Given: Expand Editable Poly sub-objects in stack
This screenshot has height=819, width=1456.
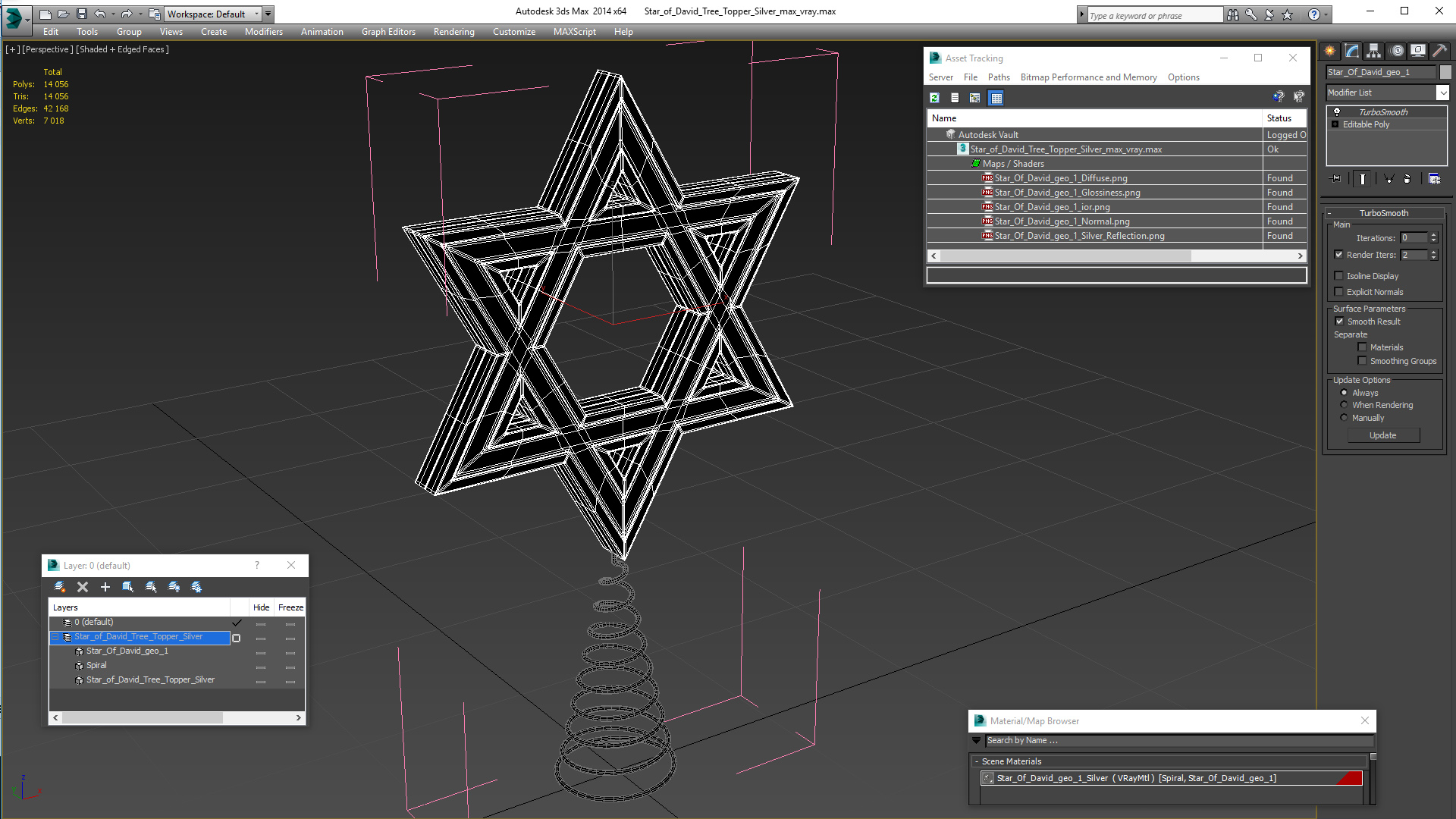Looking at the screenshot, I should [1335, 124].
